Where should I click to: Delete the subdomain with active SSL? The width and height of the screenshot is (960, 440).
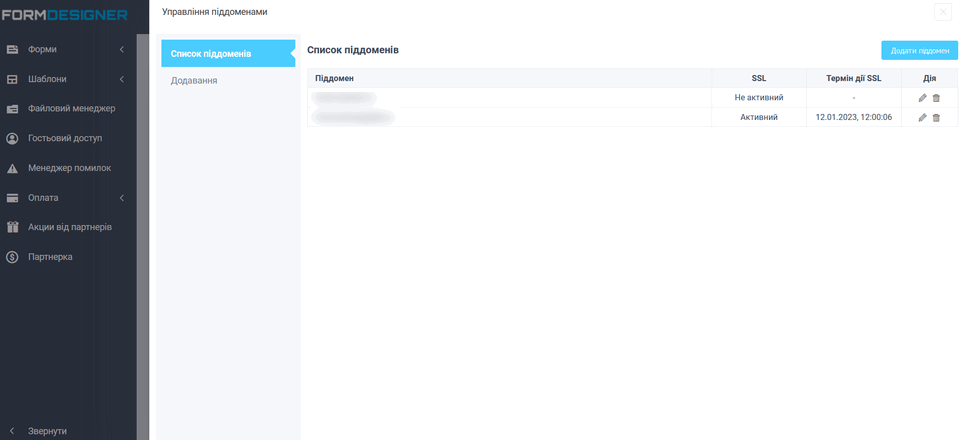click(x=937, y=118)
